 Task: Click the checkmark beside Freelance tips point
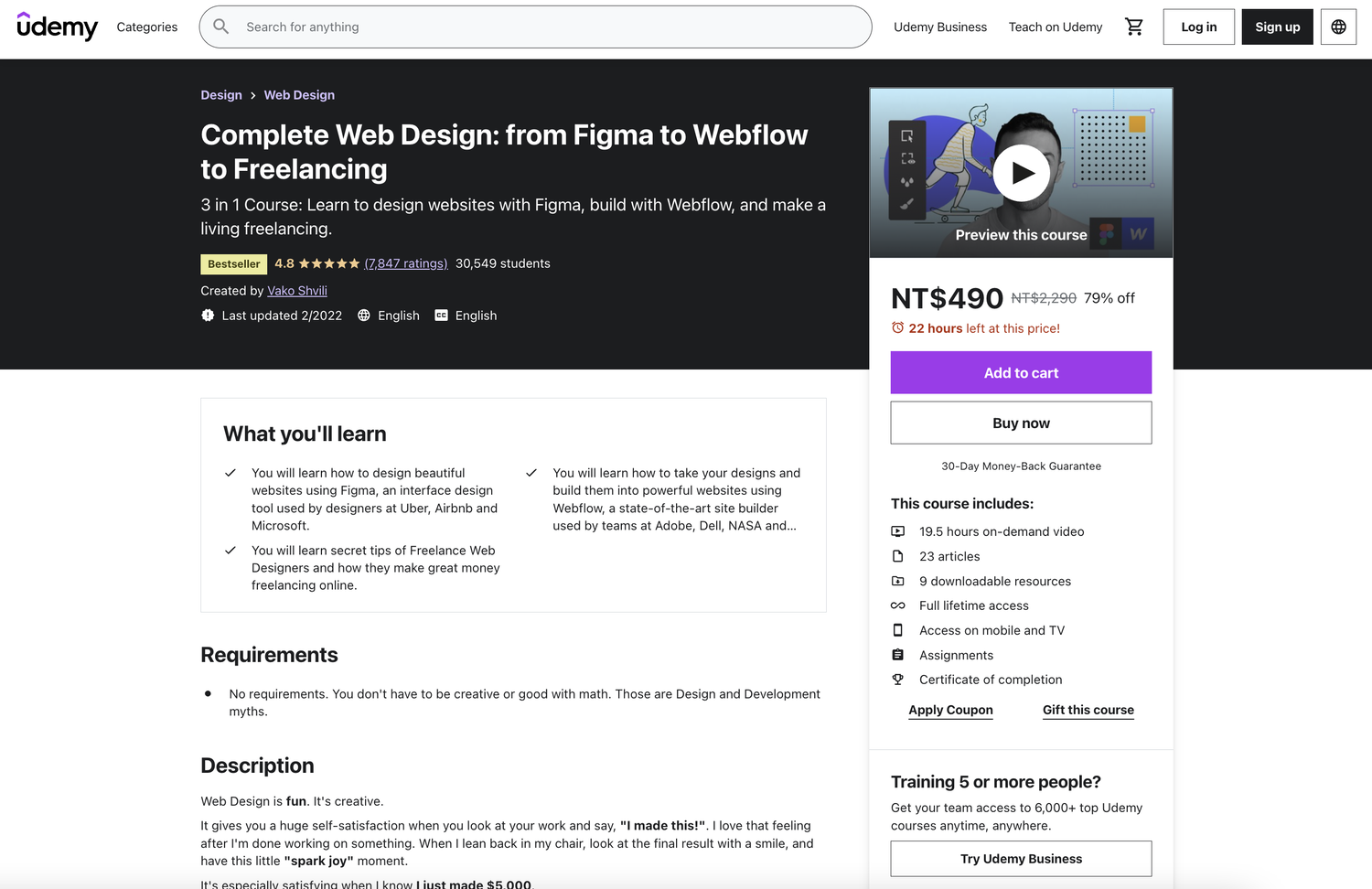point(230,551)
